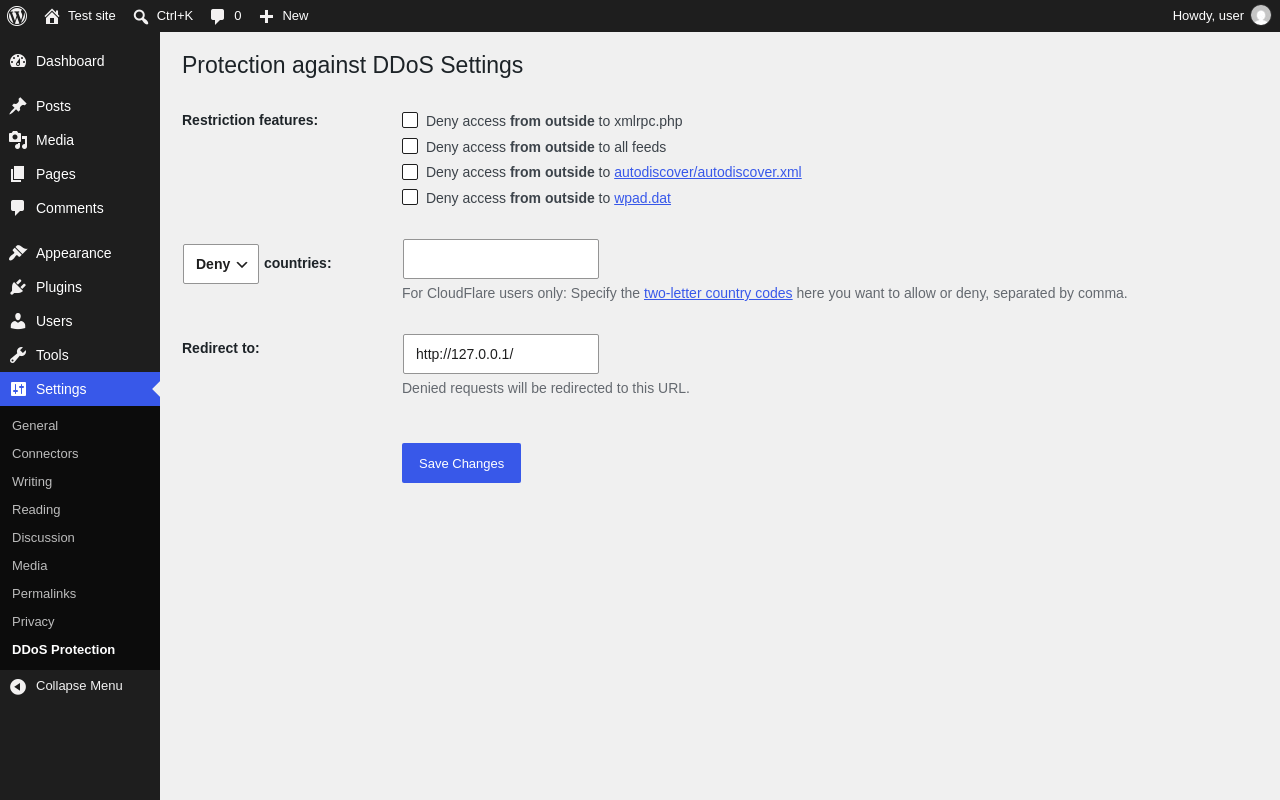Viewport: 1280px width, 800px height.
Task: Click the Settings menu label
Action: (x=61, y=389)
